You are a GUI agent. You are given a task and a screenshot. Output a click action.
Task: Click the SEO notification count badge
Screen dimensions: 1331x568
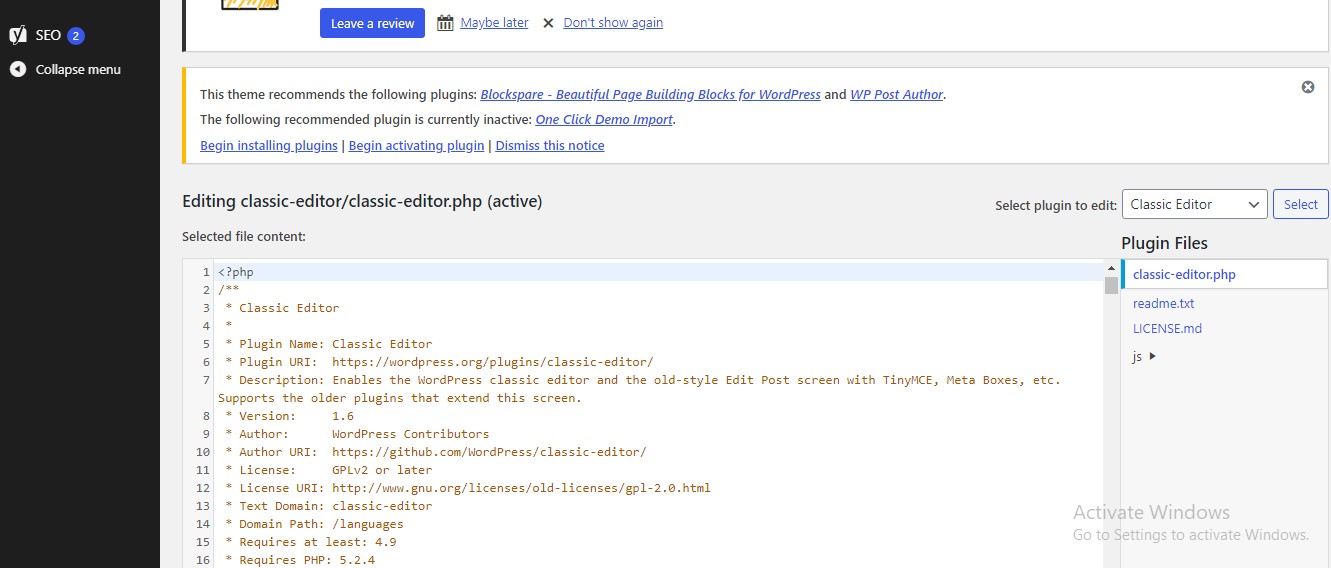point(76,36)
